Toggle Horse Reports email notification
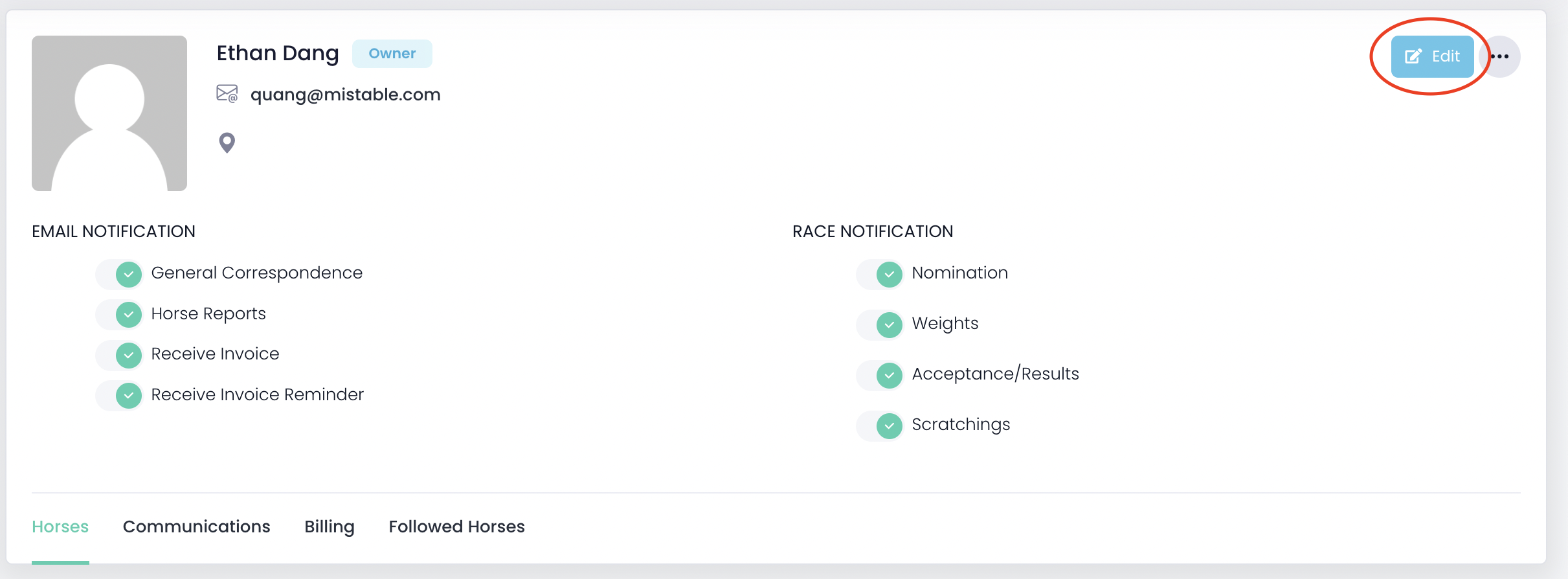The width and height of the screenshot is (1568, 579). pos(120,315)
